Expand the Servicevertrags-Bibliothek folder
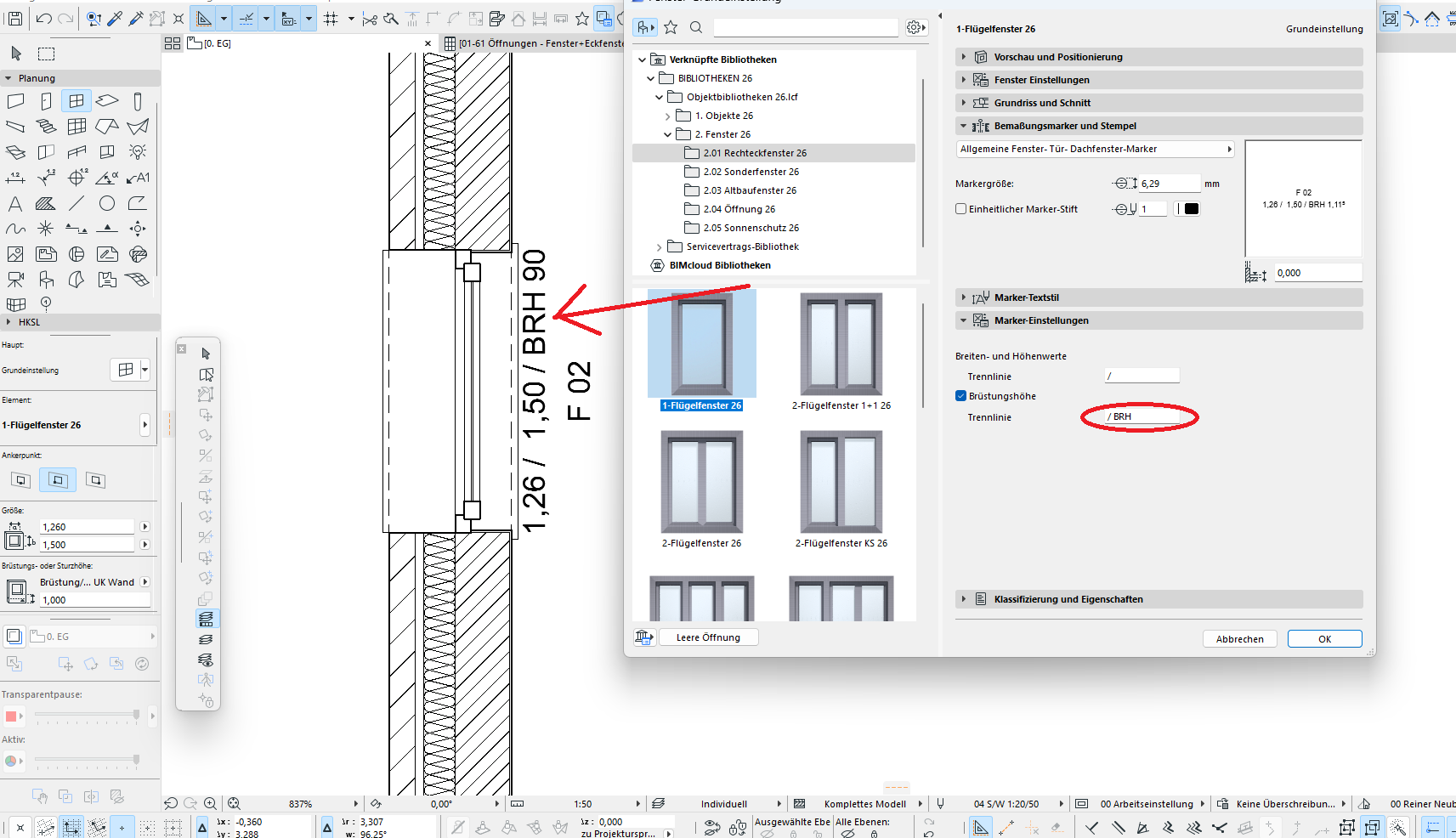 (659, 246)
